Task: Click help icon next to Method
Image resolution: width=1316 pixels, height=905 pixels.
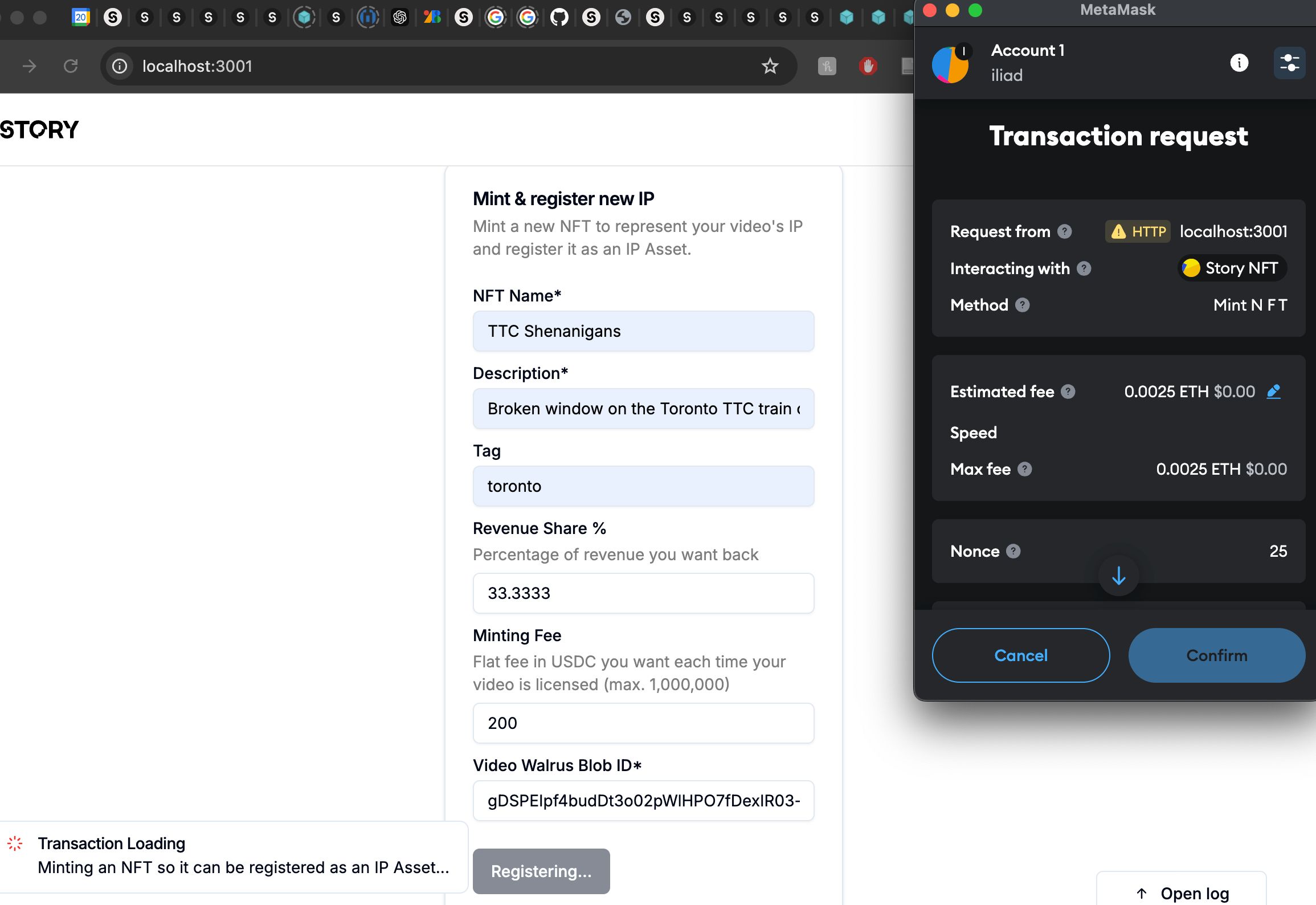Action: [1023, 305]
